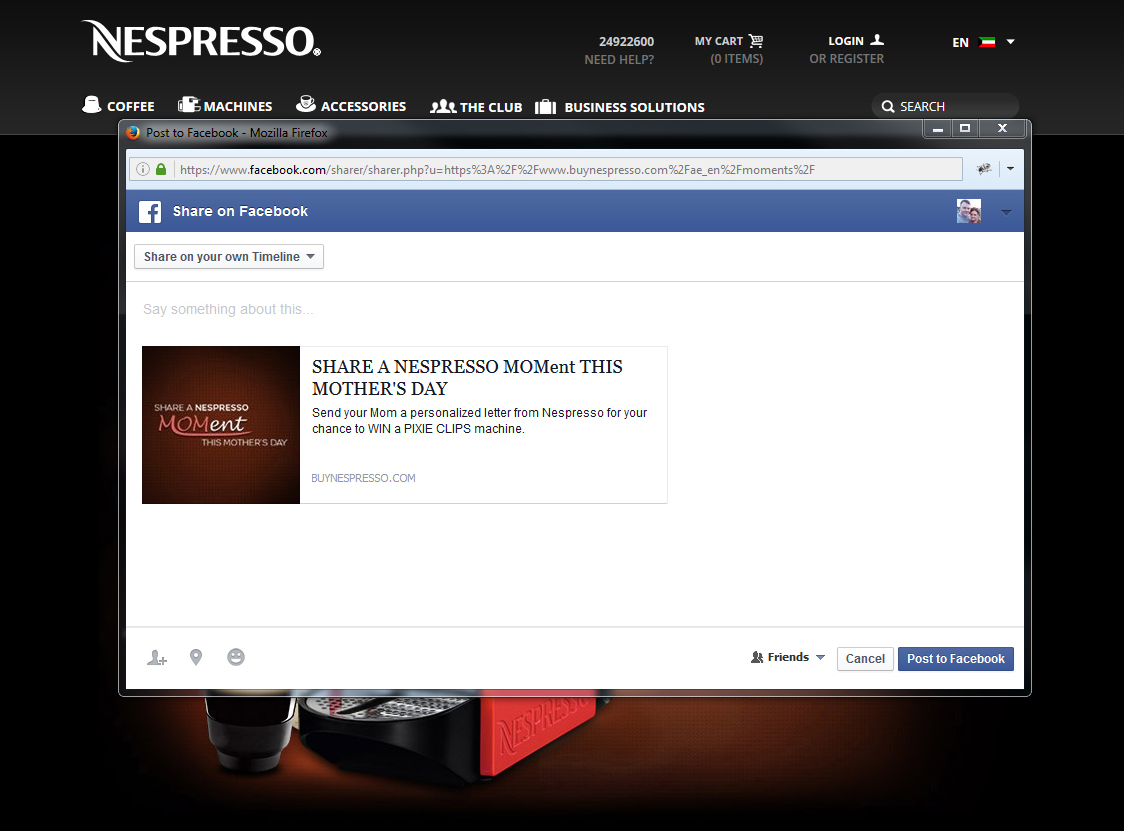Screen dimensions: 1124x831
Task: Click The Club people icon
Action: click(442, 107)
